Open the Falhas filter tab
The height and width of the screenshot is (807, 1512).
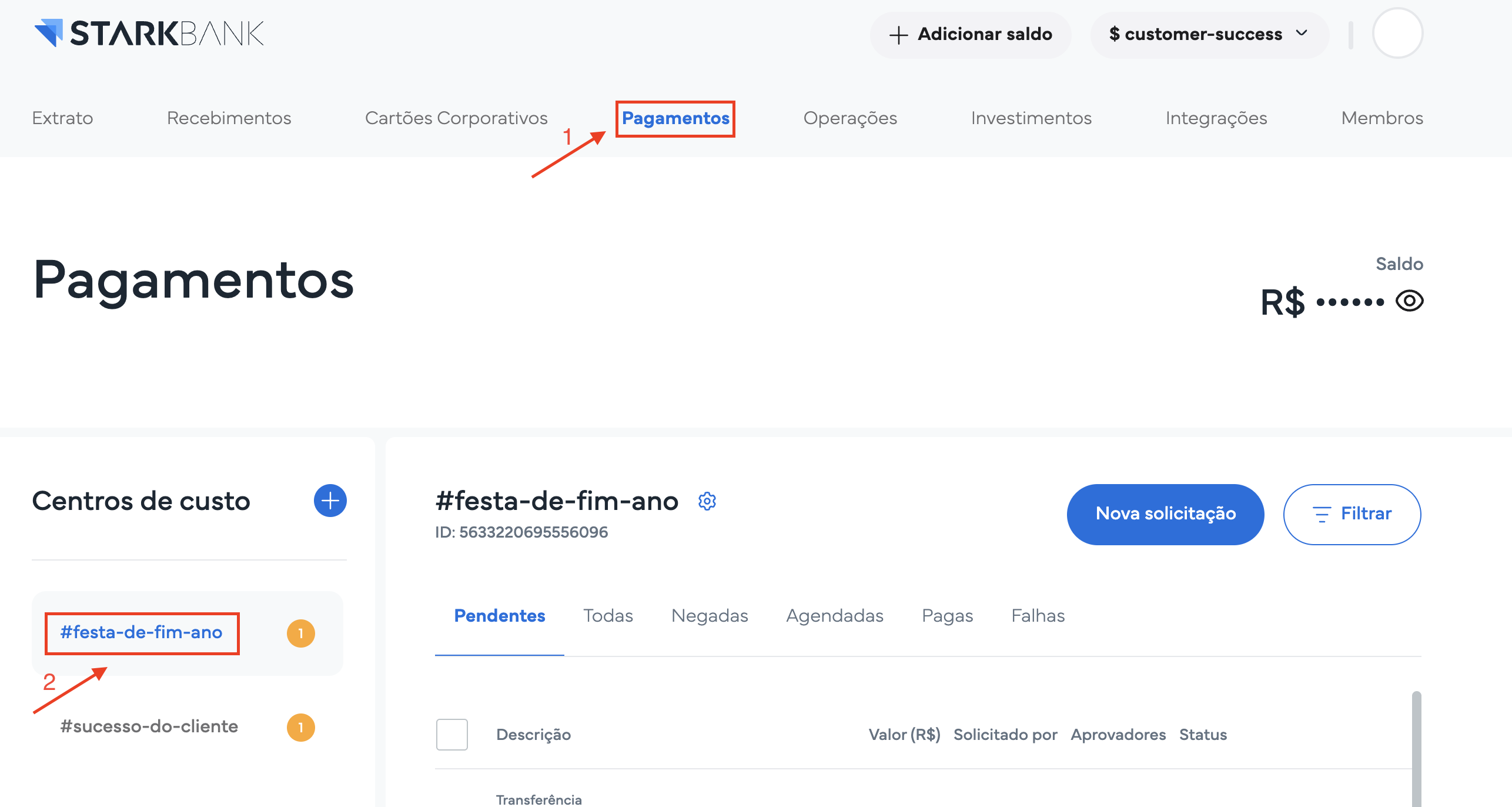1038,616
